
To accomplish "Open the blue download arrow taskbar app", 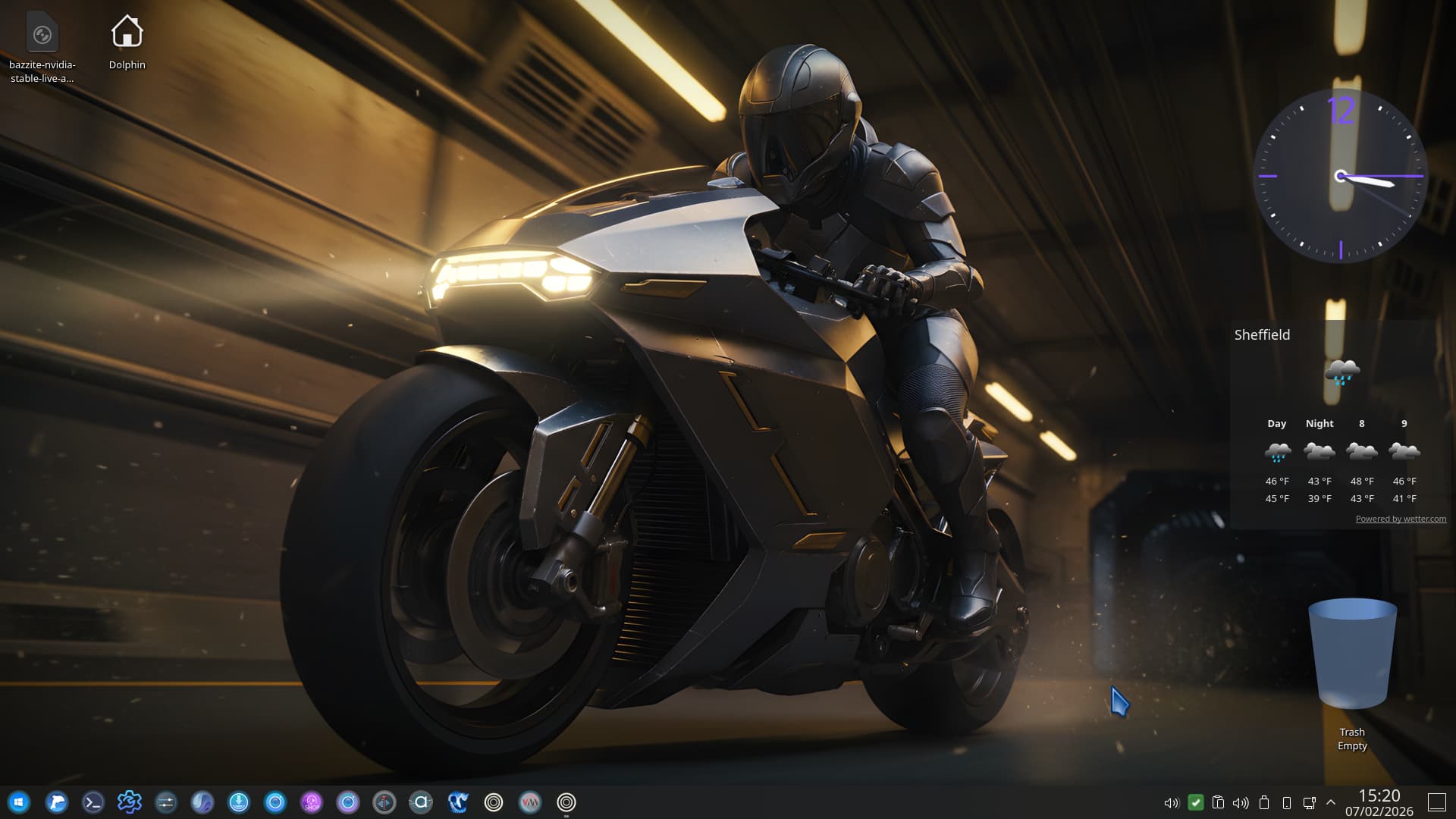I will [x=239, y=802].
